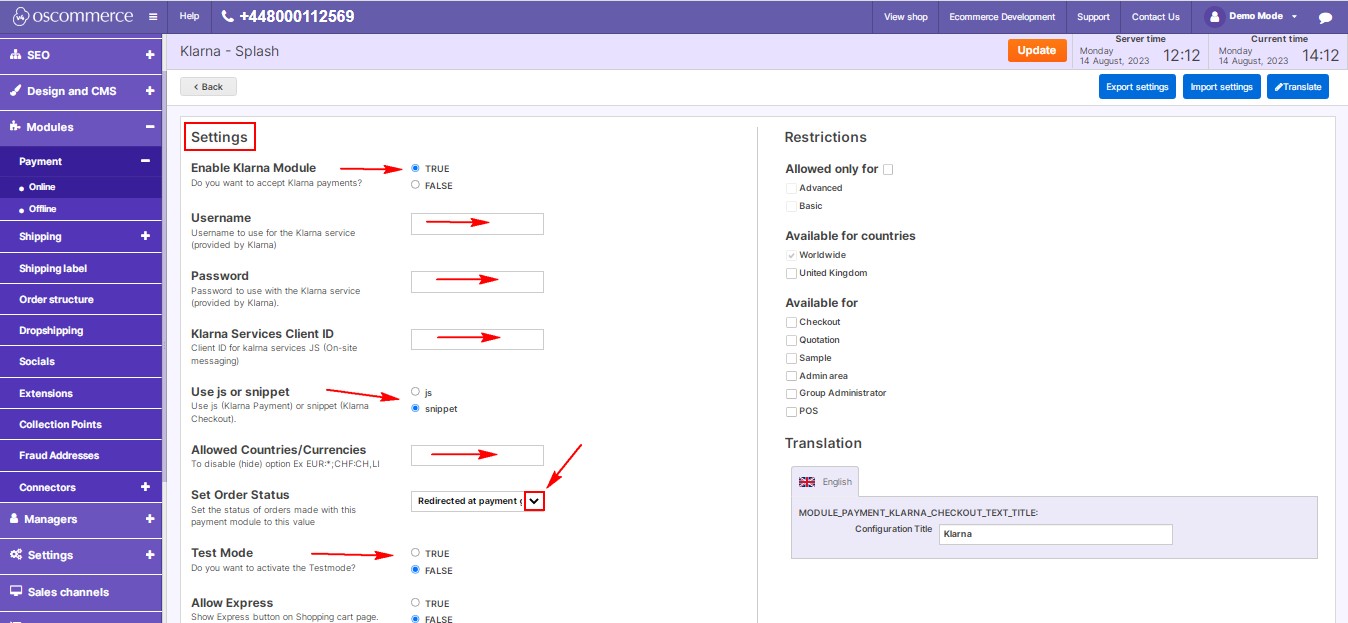Expand Design and CMS section

pyautogui.click(x=149, y=91)
